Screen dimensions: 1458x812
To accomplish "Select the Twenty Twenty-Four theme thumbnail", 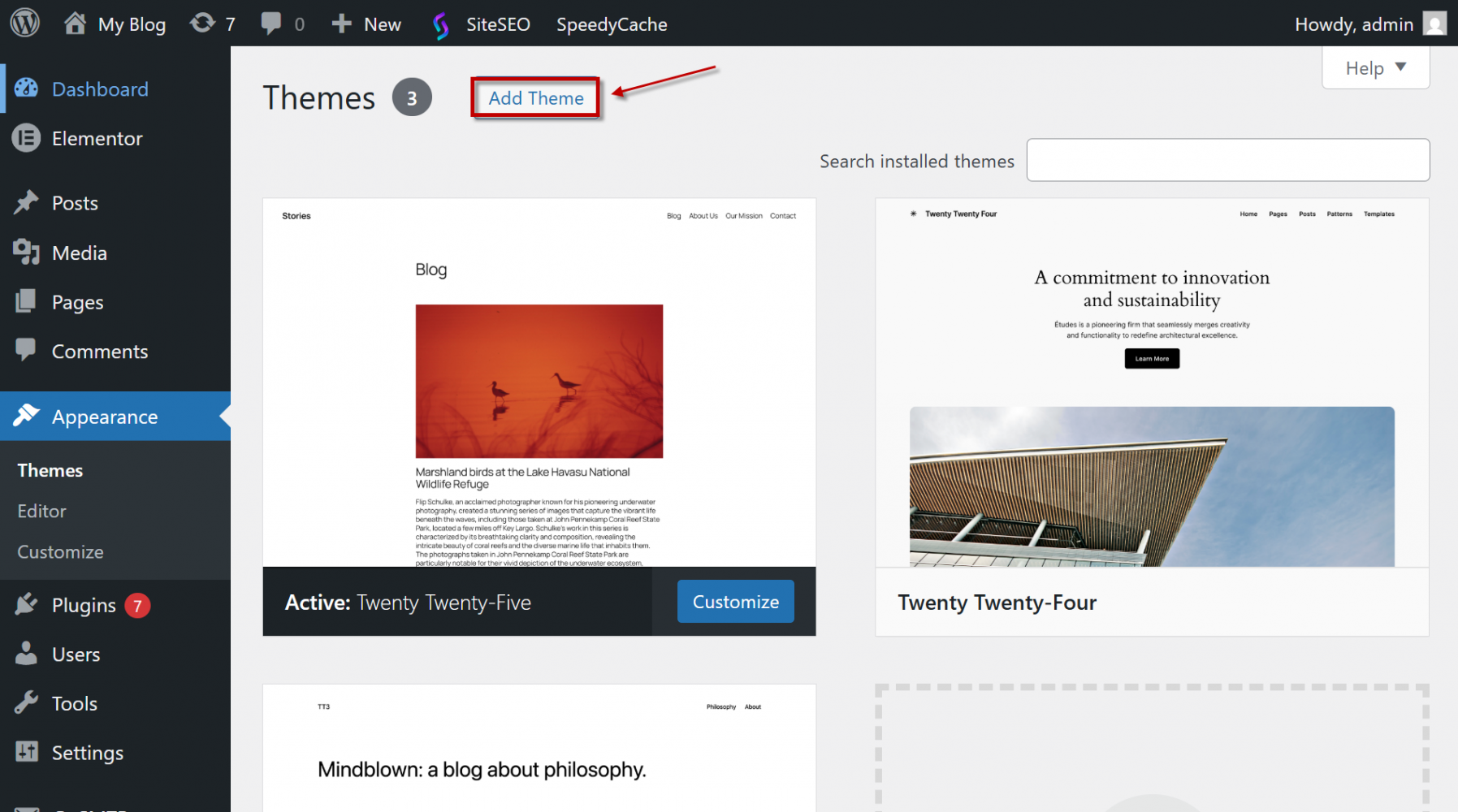I will coord(1151,382).
